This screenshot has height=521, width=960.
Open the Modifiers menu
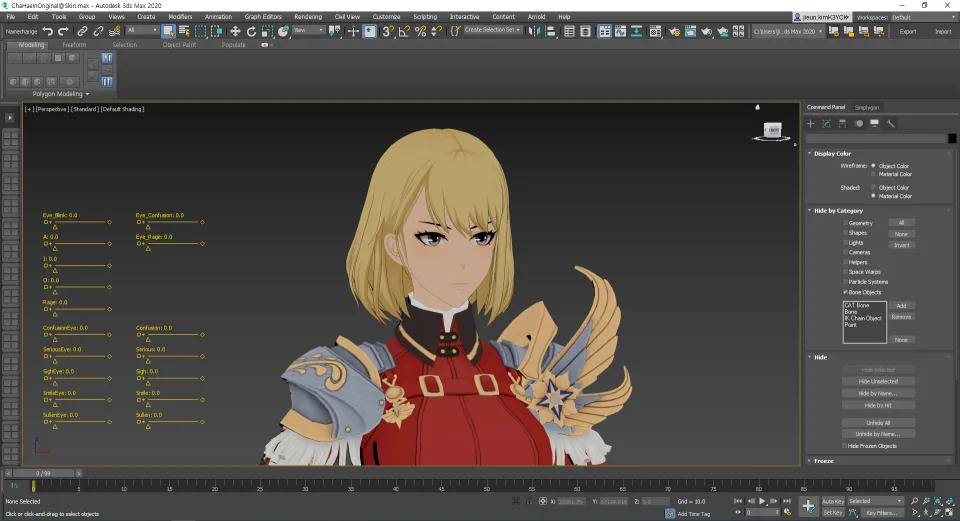180,17
